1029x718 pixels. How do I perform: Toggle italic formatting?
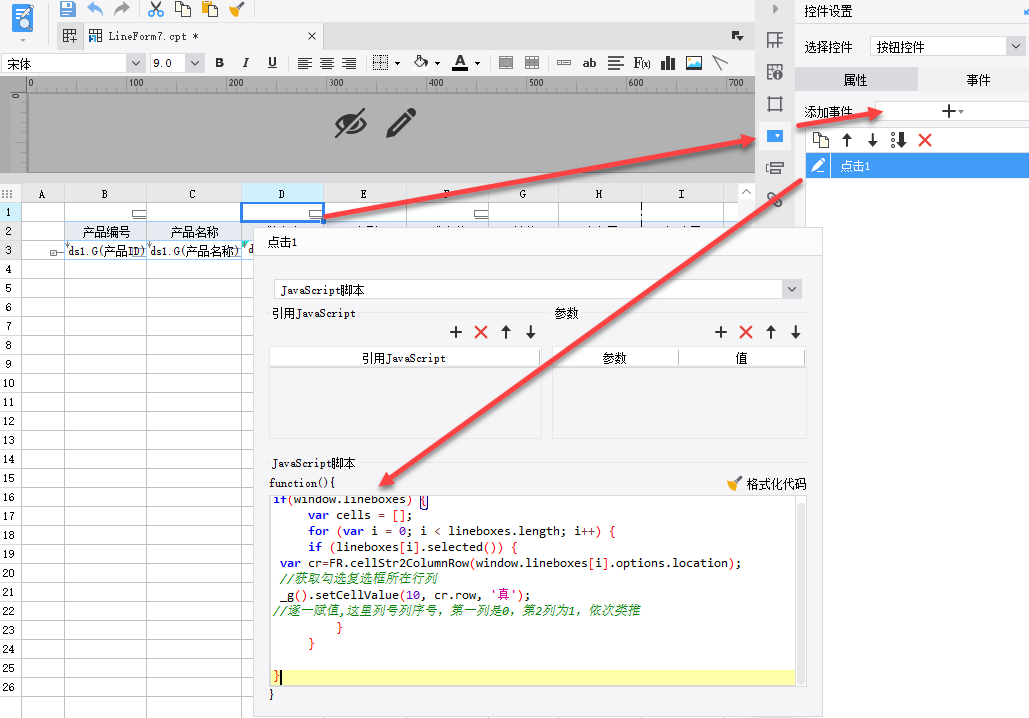click(245, 63)
